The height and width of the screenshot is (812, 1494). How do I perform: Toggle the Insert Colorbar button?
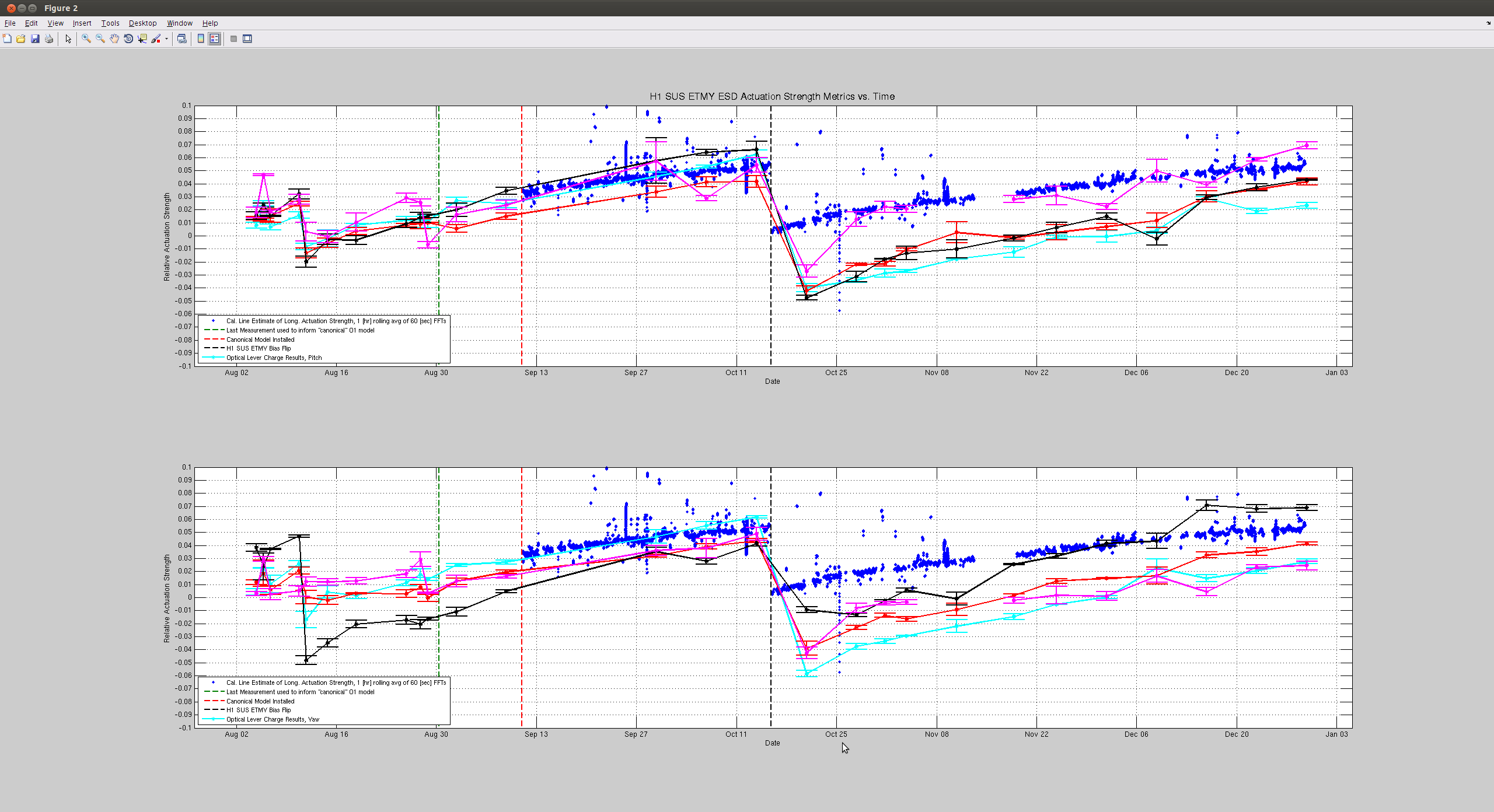point(201,39)
